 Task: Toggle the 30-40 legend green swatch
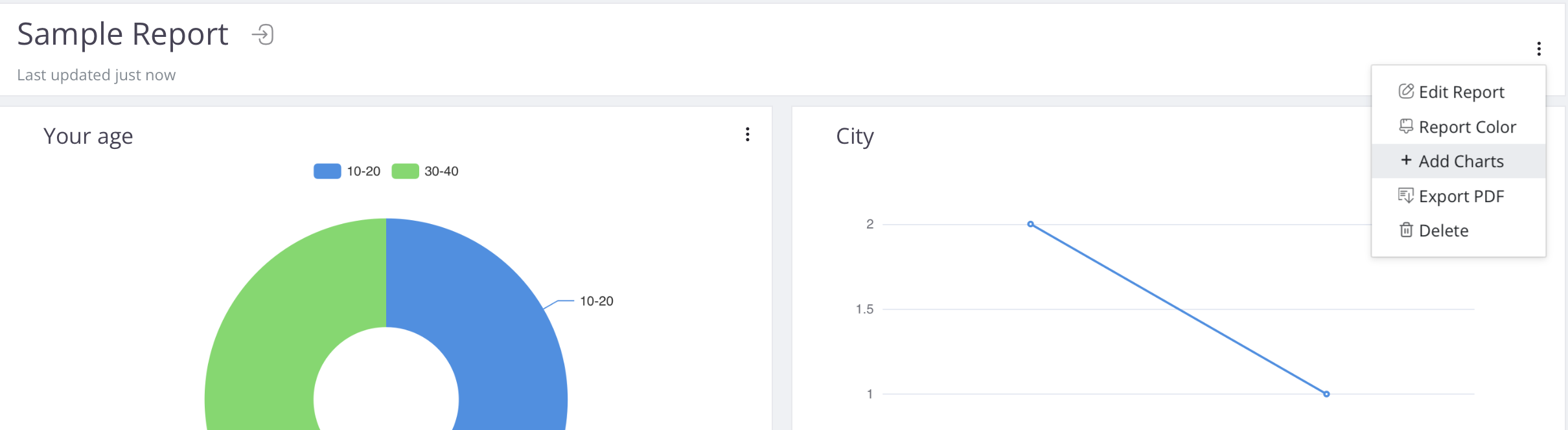[405, 171]
